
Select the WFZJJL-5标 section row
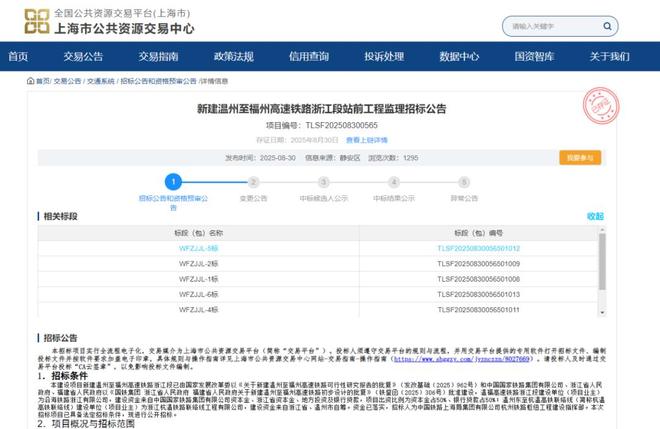(x=198, y=247)
